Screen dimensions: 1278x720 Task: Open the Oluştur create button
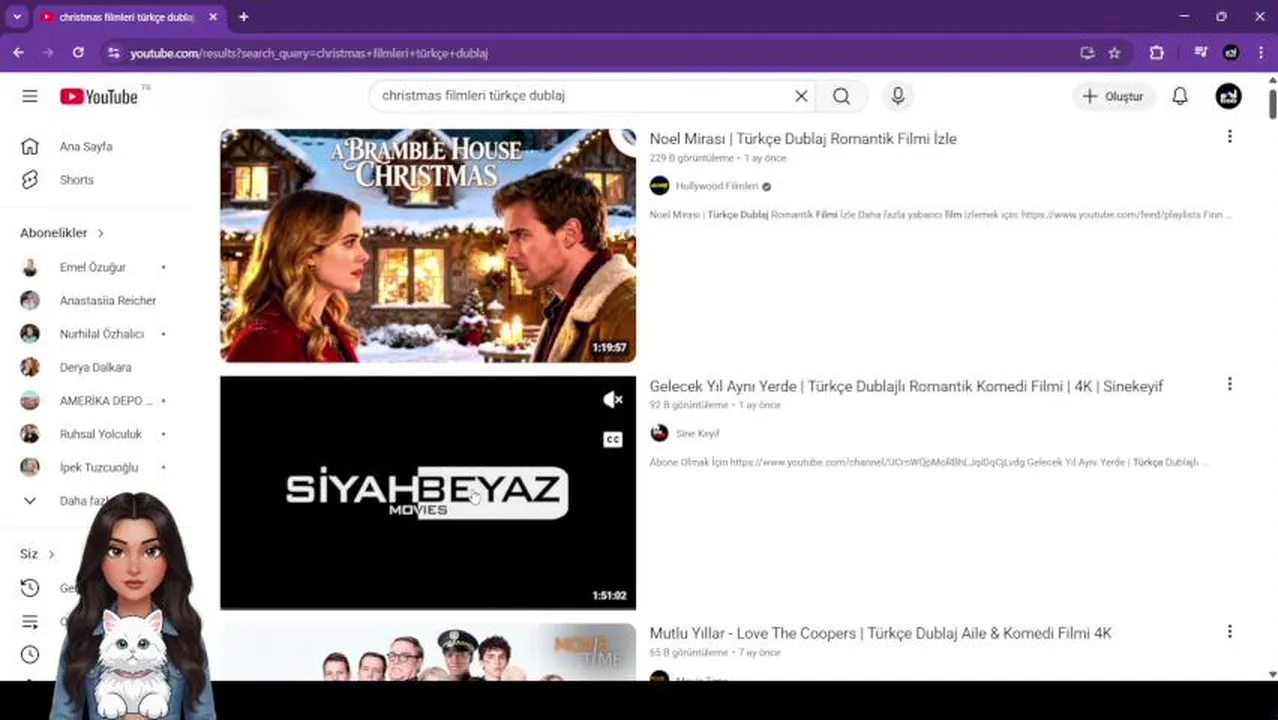click(x=1113, y=96)
